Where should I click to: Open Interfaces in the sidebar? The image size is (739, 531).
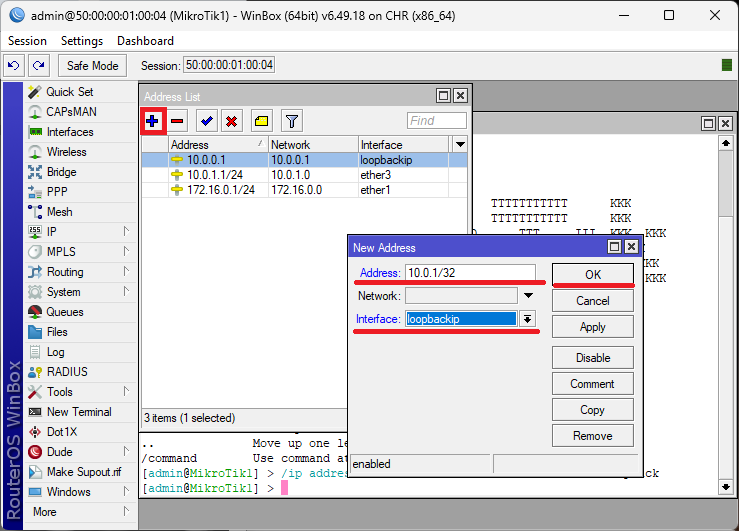(x=69, y=132)
